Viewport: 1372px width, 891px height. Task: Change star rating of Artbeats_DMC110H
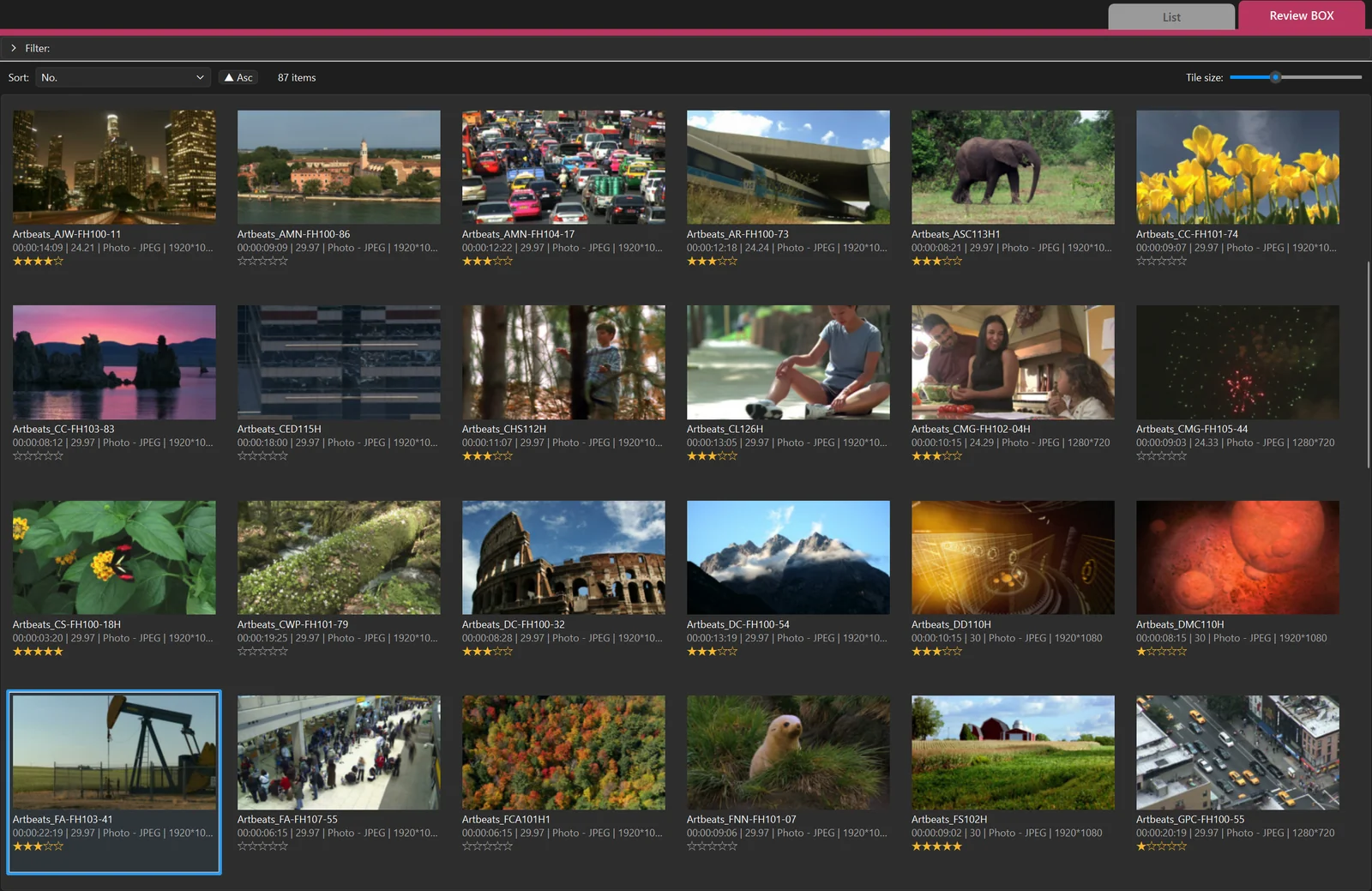[1161, 652]
